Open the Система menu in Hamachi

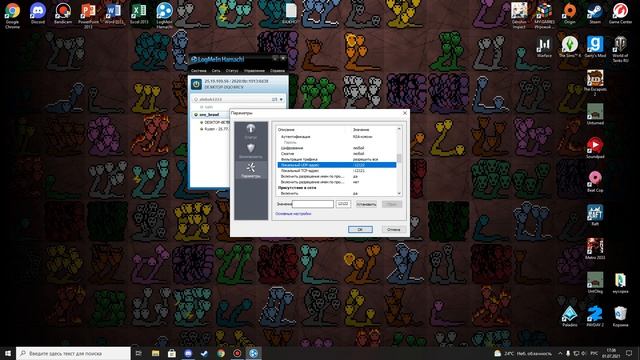(x=198, y=71)
